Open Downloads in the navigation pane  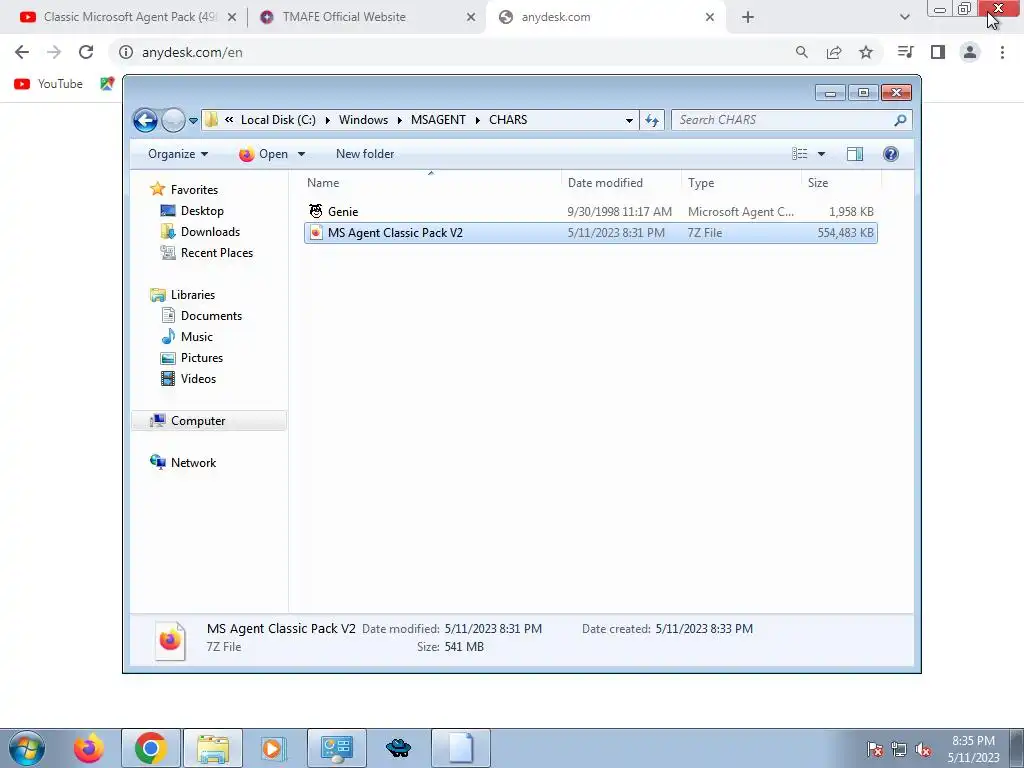pos(210,232)
